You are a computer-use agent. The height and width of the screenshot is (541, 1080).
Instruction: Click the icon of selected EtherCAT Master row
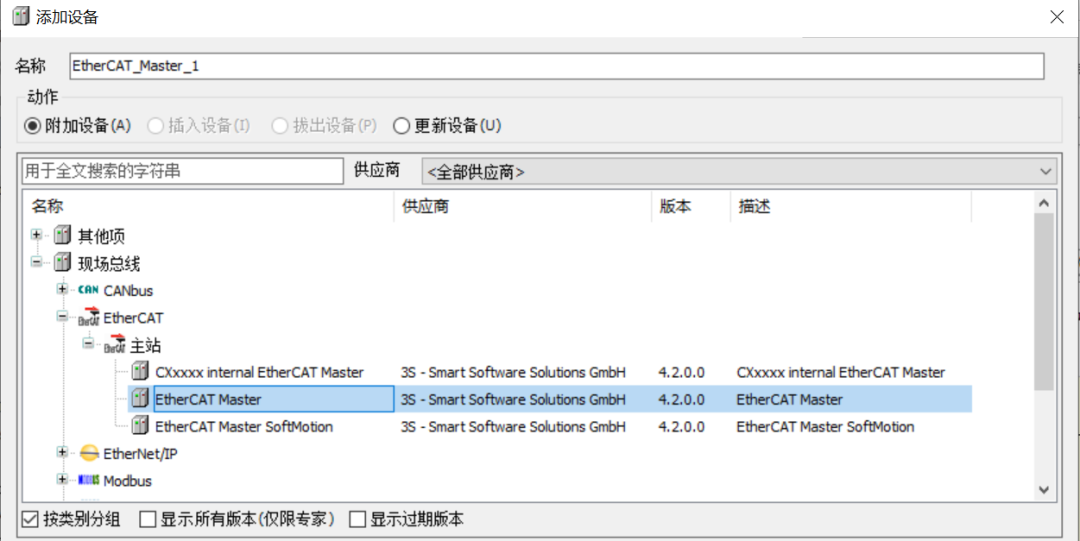pos(140,399)
